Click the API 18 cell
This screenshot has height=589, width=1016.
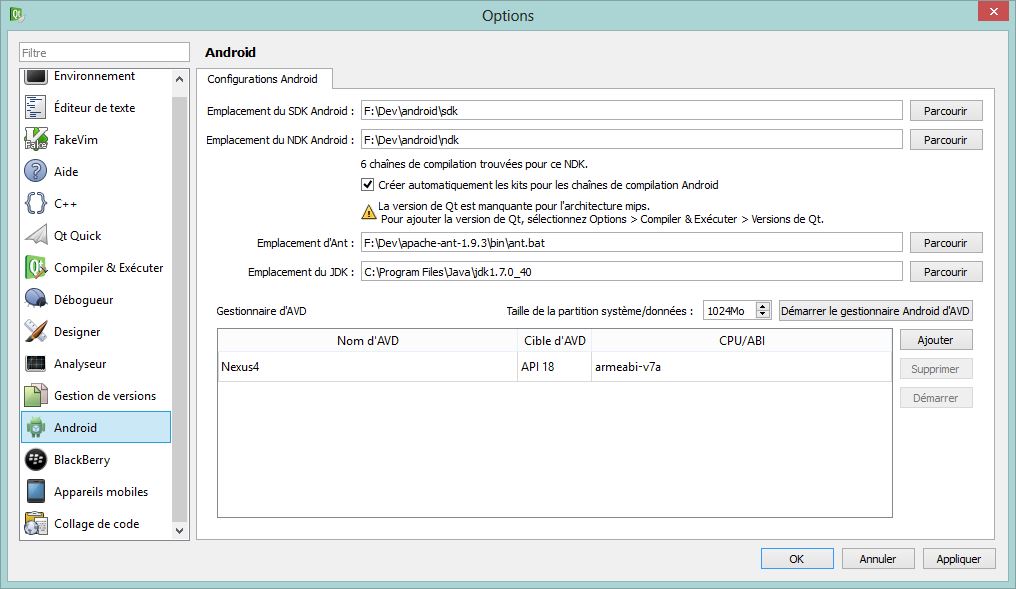point(555,367)
